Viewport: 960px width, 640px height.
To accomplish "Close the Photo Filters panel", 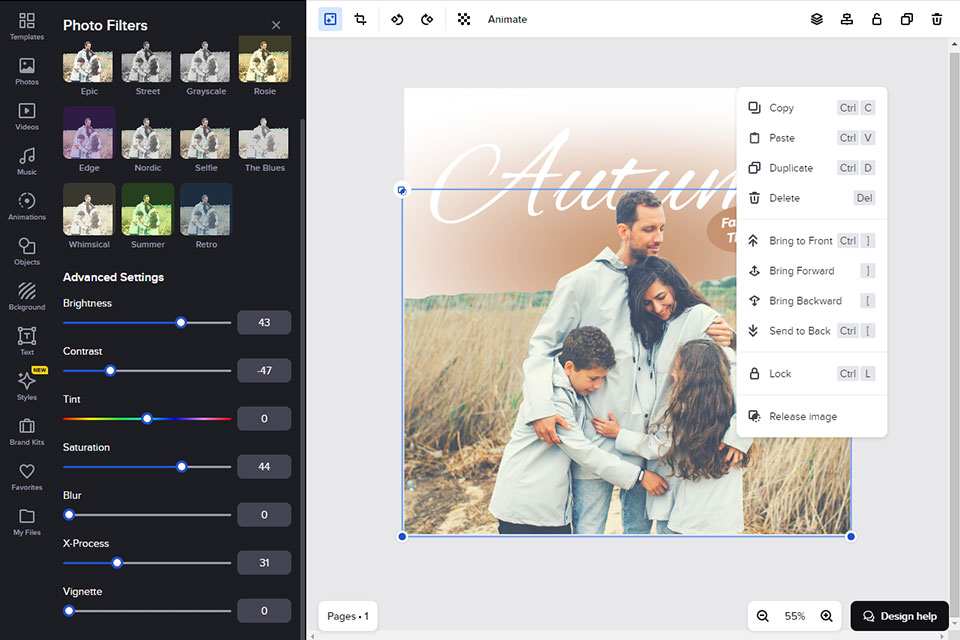I will coord(276,25).
